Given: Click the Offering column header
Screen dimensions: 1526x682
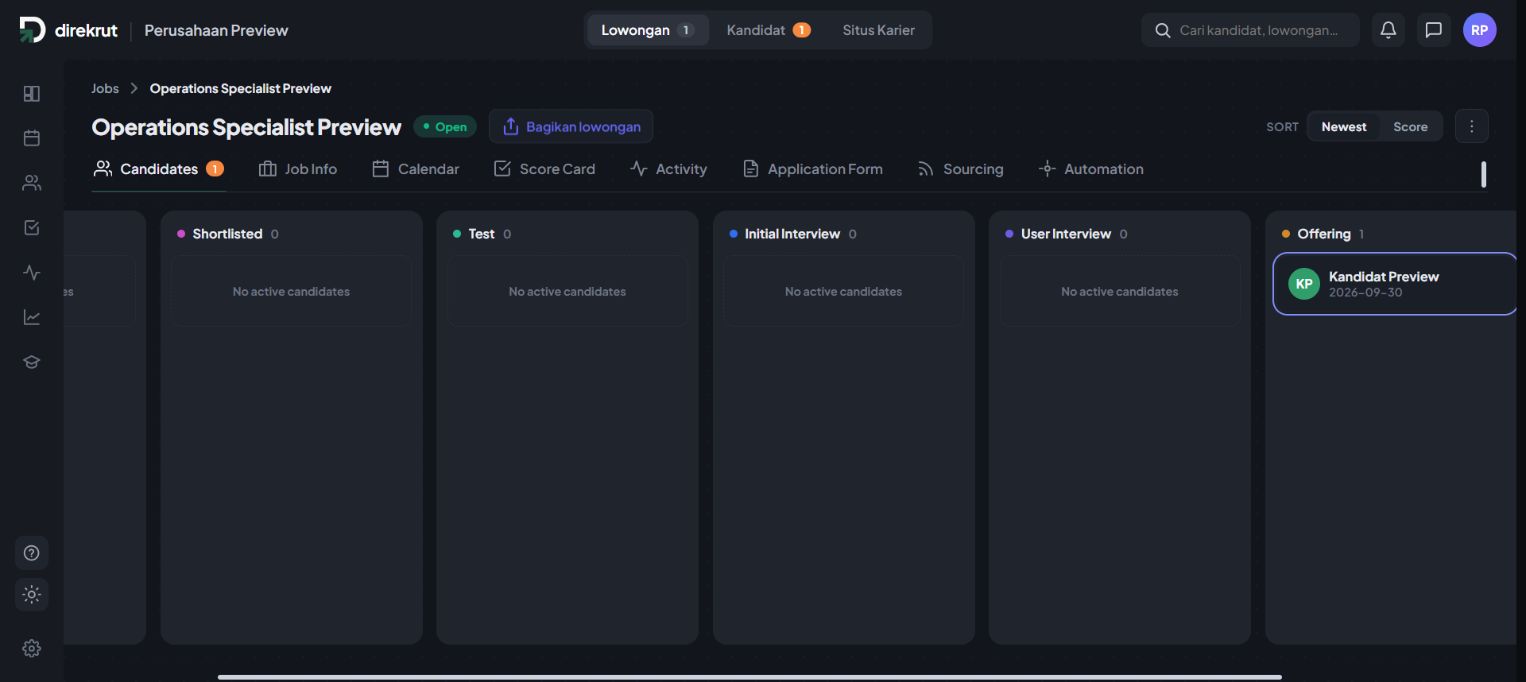Looking at the screenshot, I should coord(1323,234).
